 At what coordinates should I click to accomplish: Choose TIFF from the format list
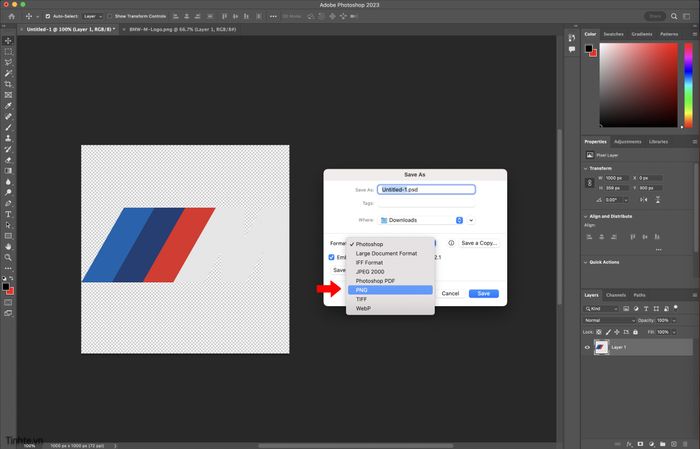390,299
